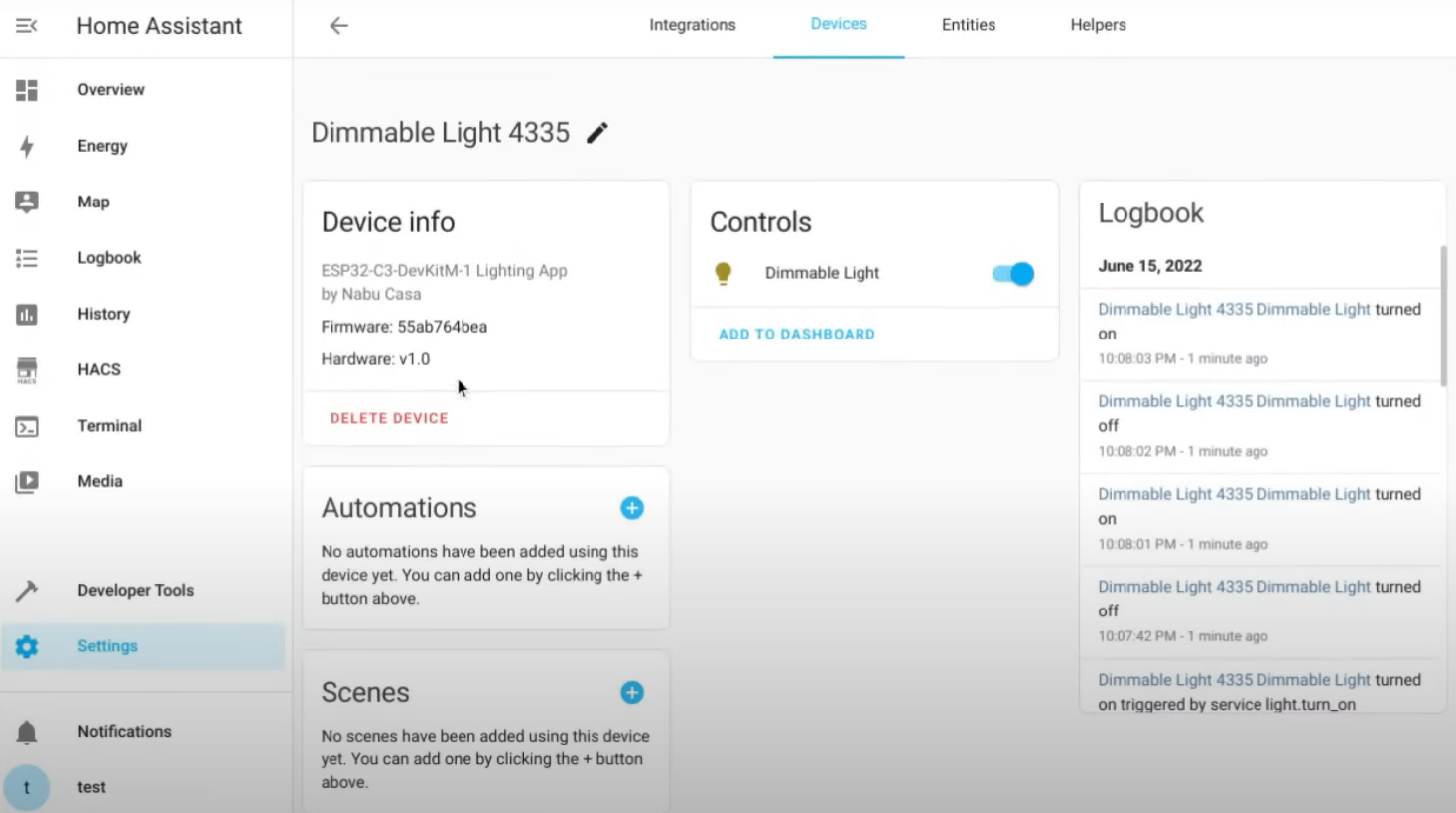Click the HACS sidebar icon
This screenshot has width=1456, height=813.
[27, 369]
